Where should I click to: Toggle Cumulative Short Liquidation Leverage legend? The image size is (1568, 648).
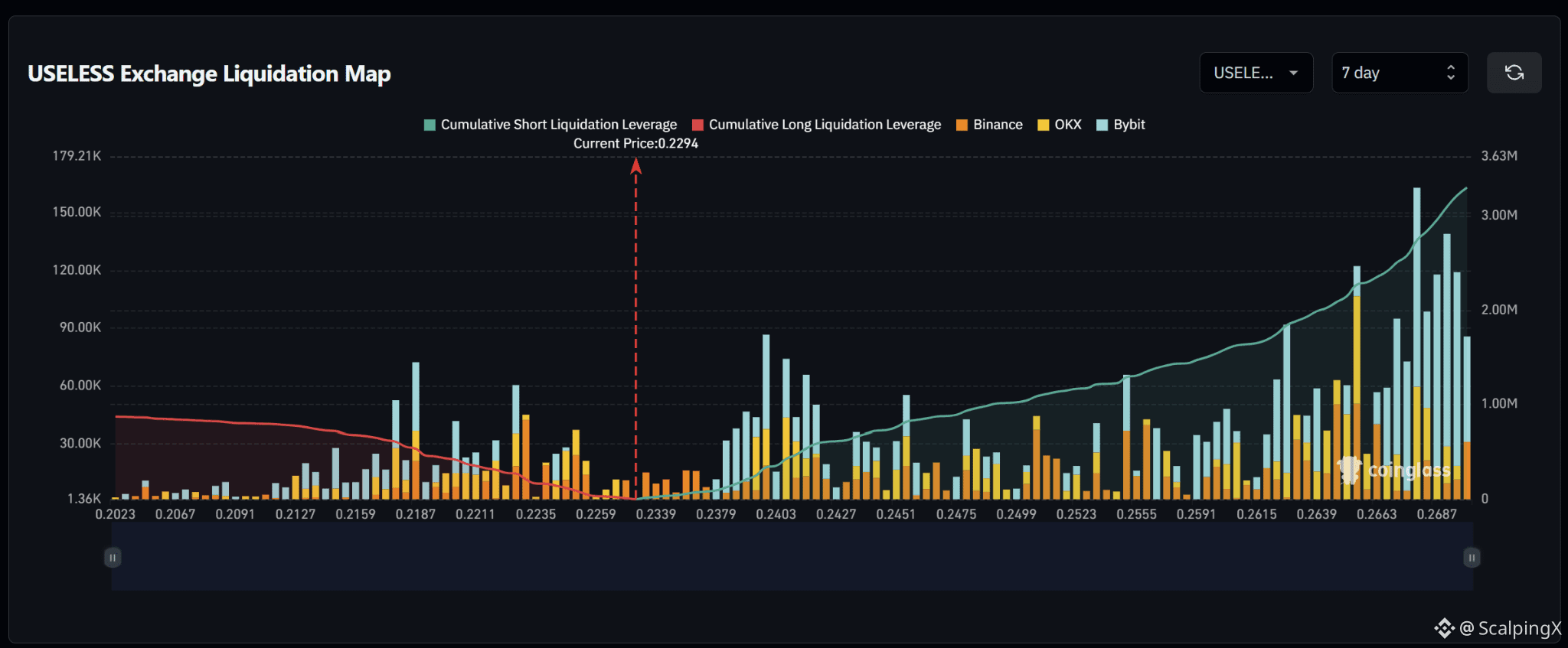point(550,125)
